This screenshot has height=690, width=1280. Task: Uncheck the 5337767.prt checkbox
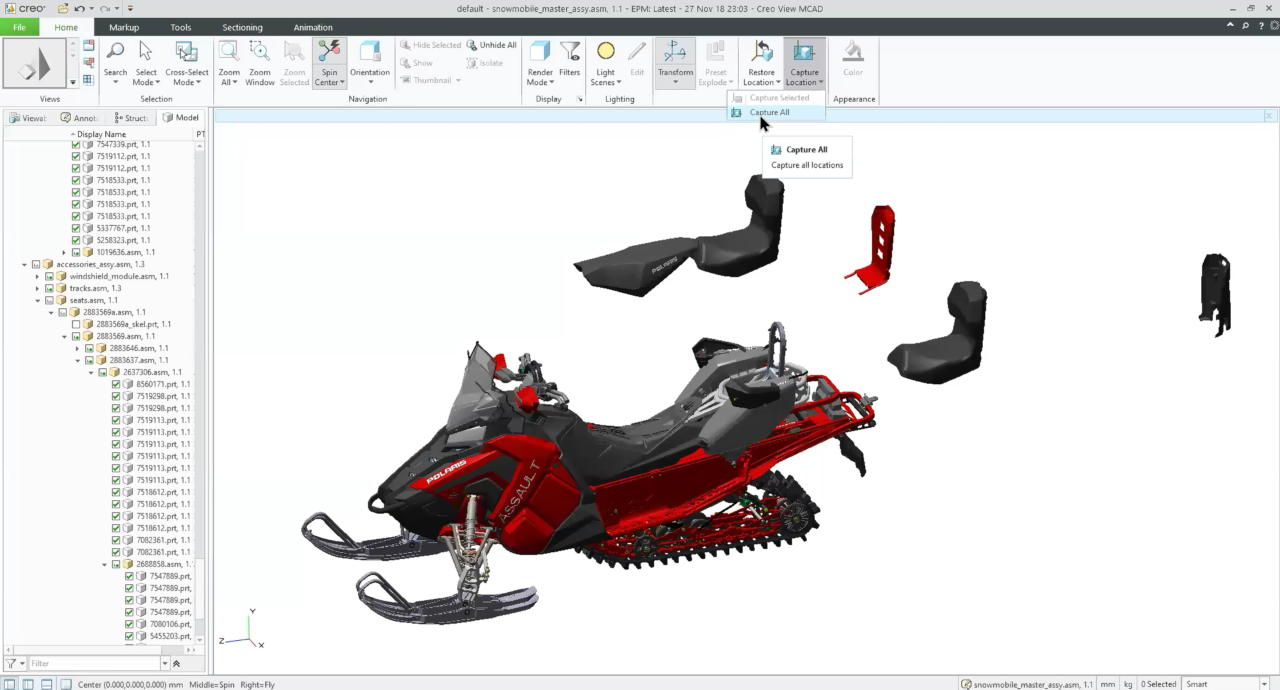pyautogui.click(x=76, y=228)
